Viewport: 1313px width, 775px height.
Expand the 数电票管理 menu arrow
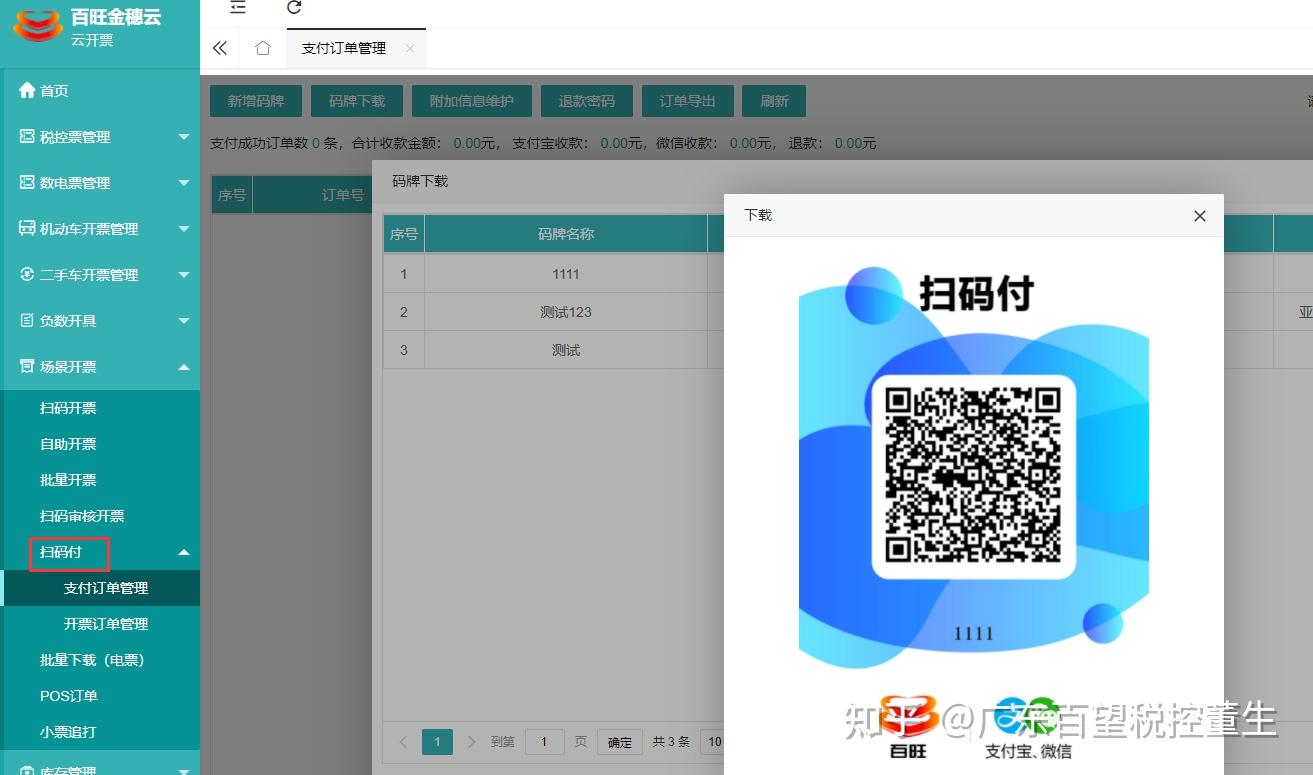[184, 183]
